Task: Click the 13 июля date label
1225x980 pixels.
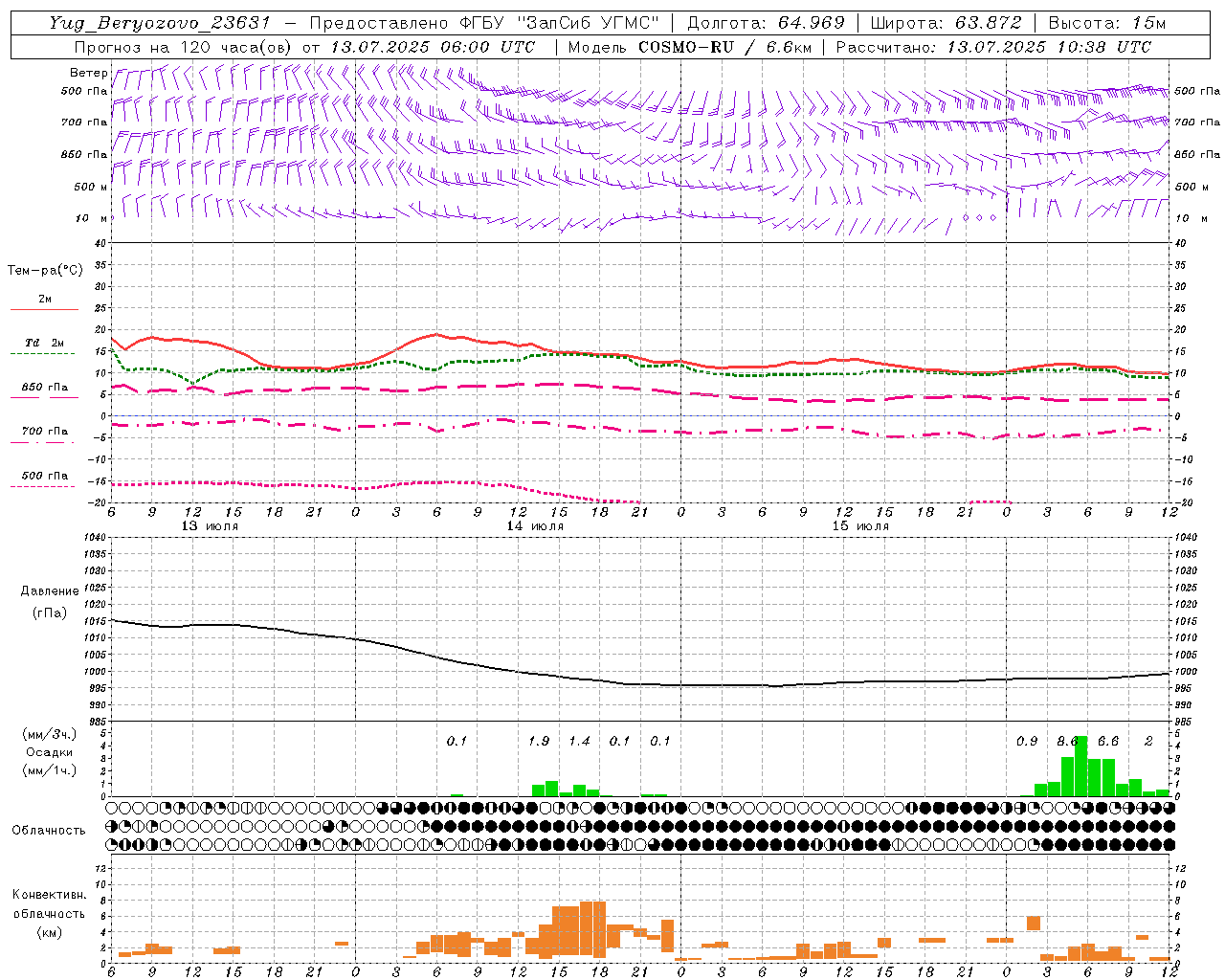Action: coord(211,526)
